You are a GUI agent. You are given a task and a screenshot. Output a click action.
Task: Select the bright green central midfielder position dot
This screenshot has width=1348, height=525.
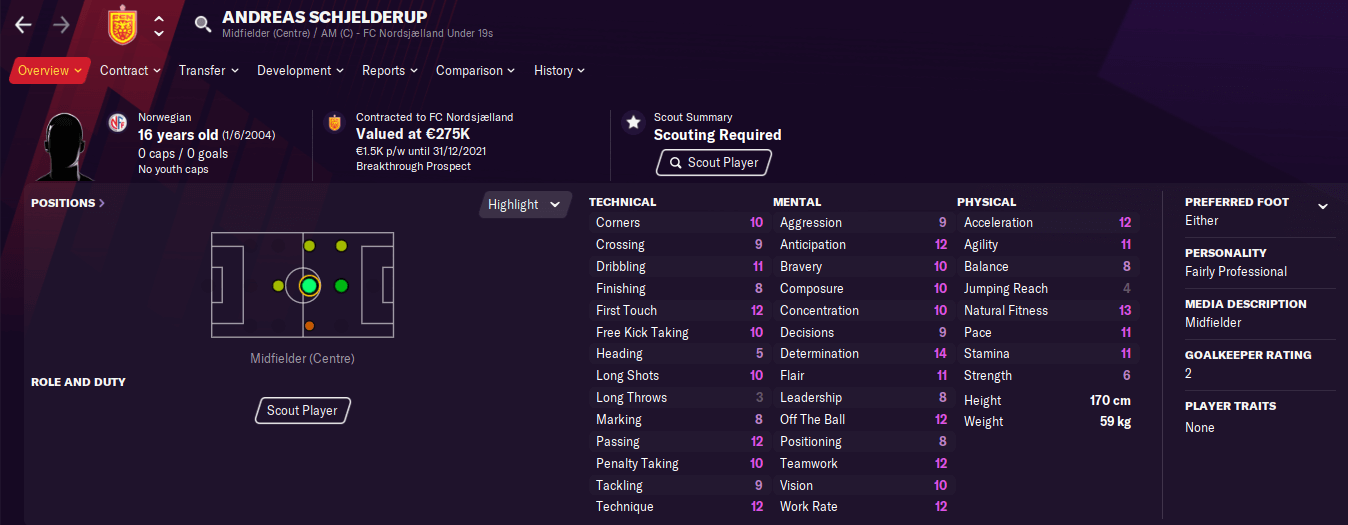[x=308, y=286]
